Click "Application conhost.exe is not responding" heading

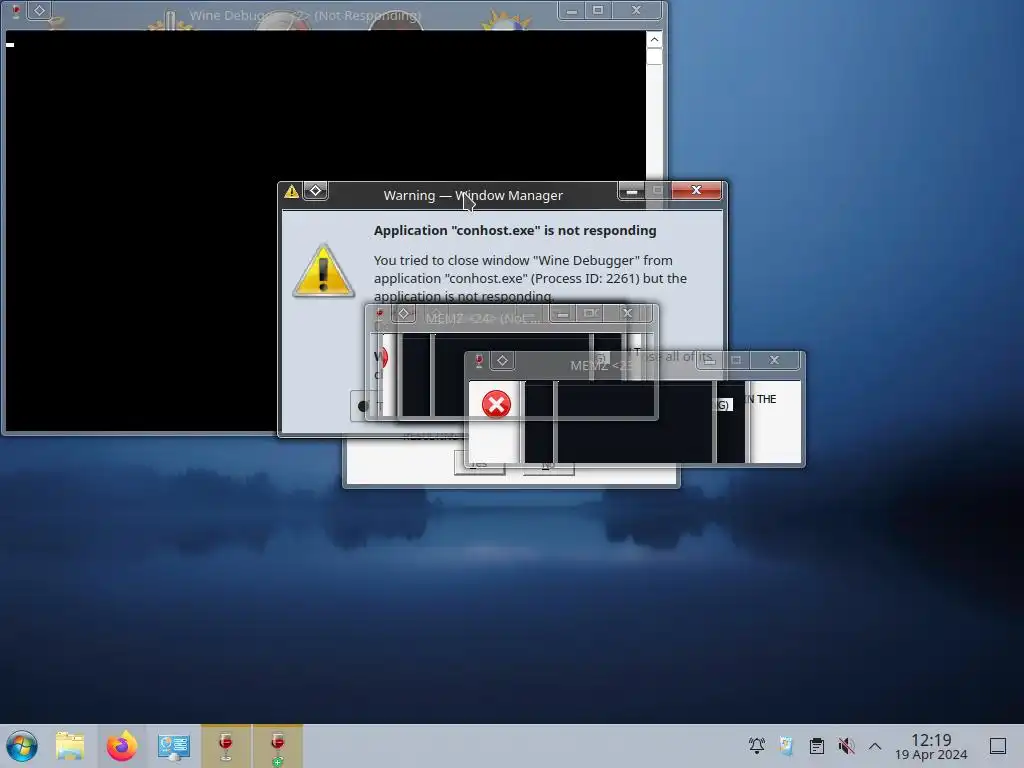pyautogui.click(x=515, y=231)
